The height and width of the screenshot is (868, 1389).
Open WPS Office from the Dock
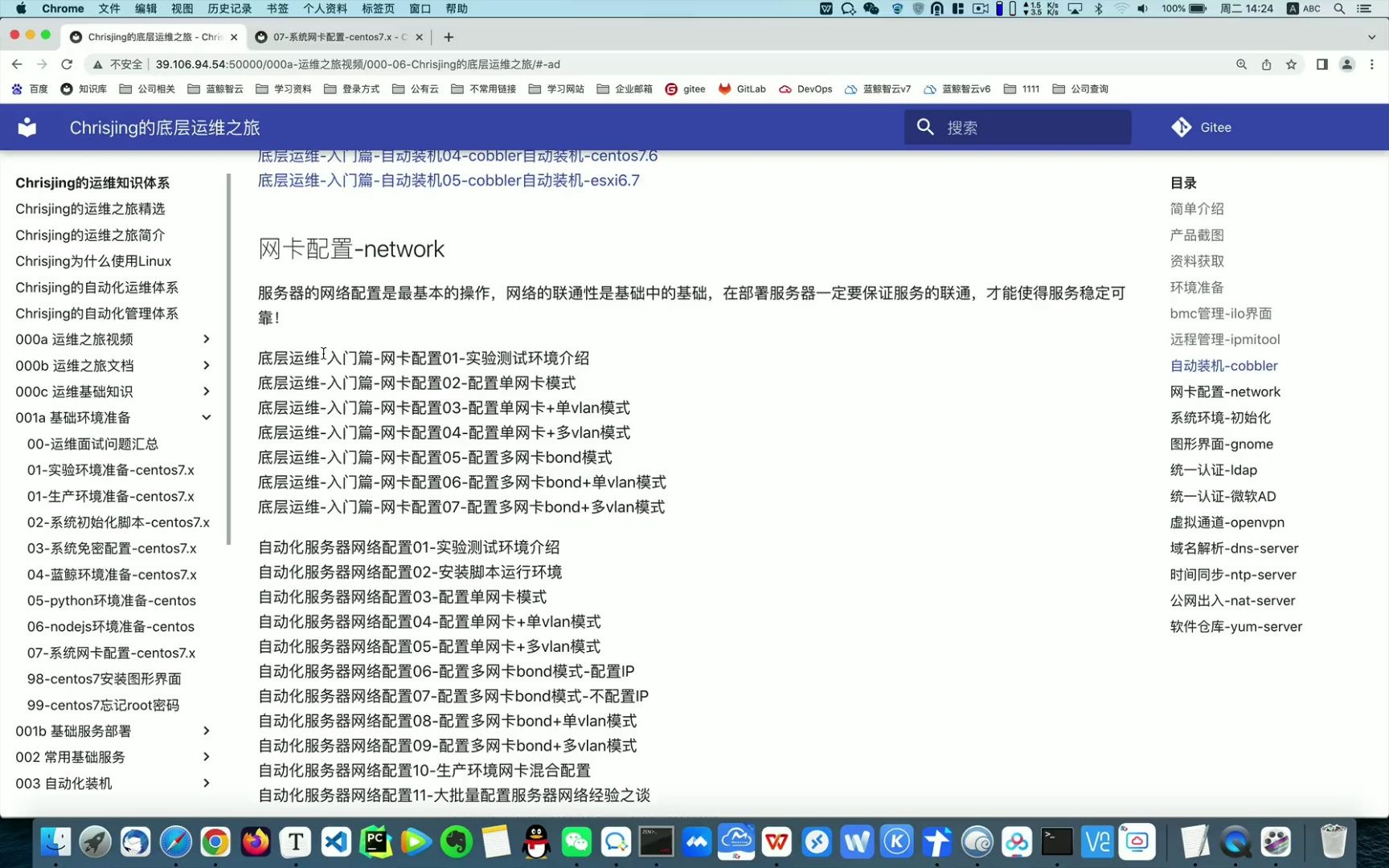(776, 842)
